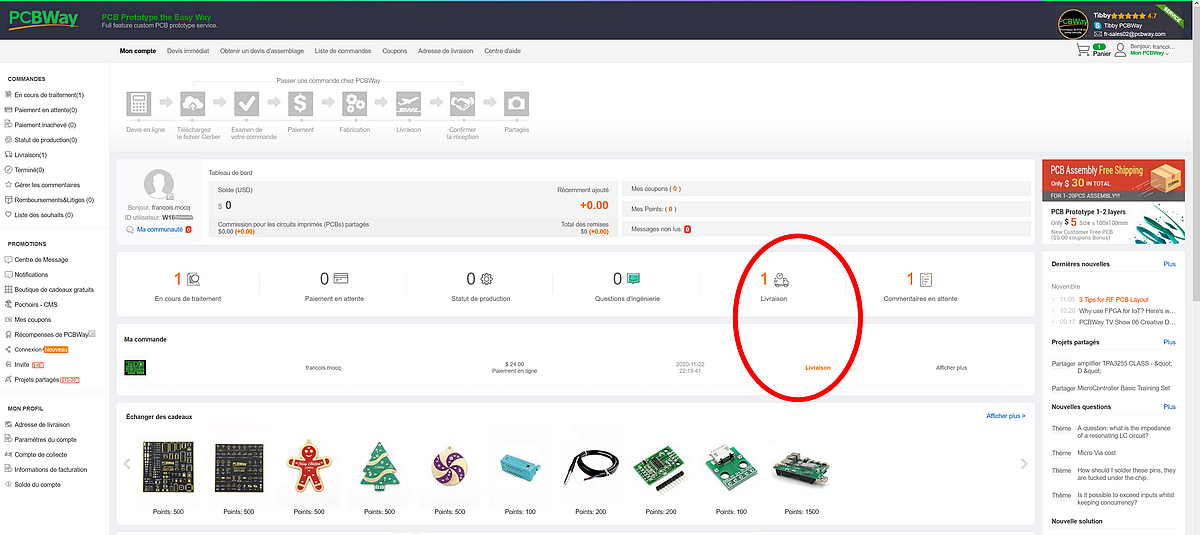Click Mes coupons ( 0 ) on dashboard
1200x535 pixels.
coord(657,189)
